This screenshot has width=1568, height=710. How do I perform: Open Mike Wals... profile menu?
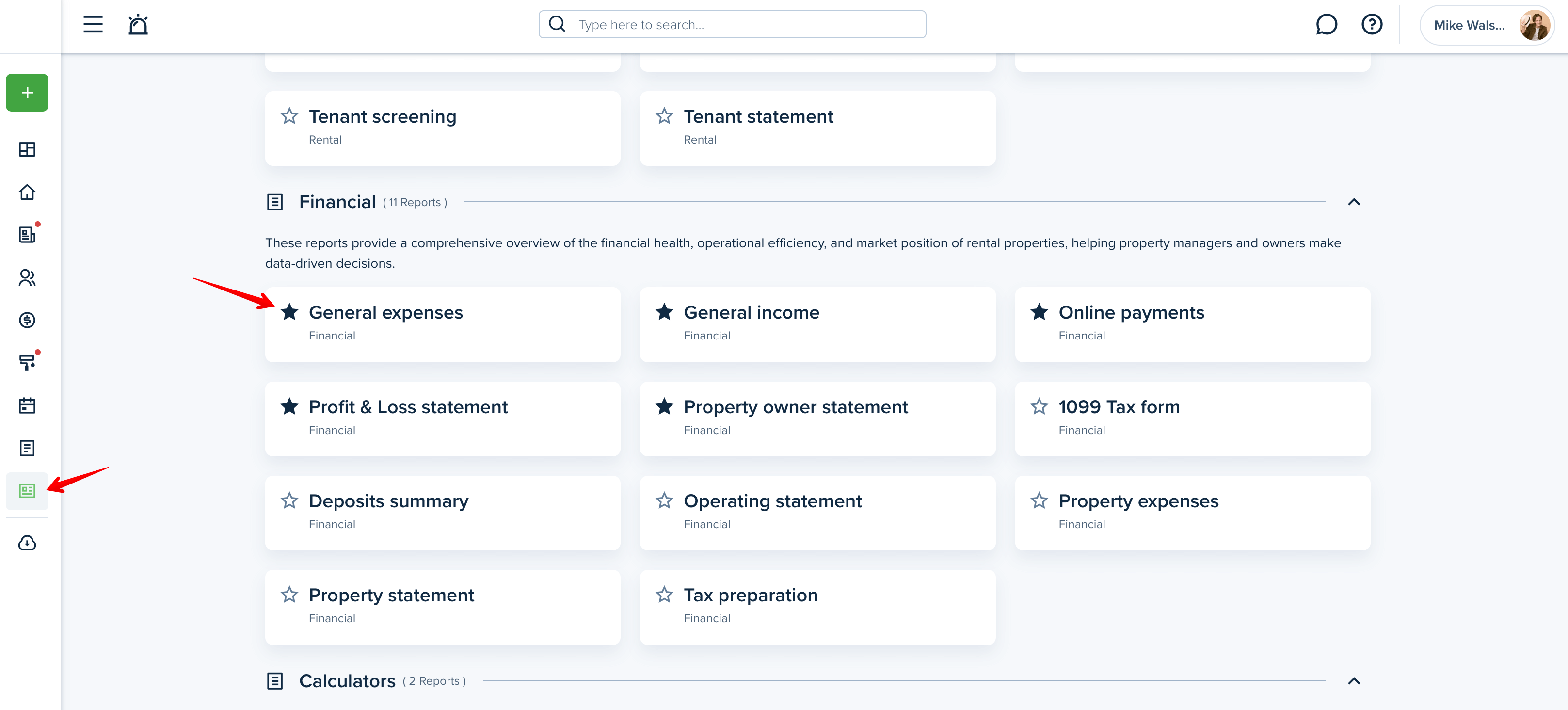click(x=1487, y=25)
